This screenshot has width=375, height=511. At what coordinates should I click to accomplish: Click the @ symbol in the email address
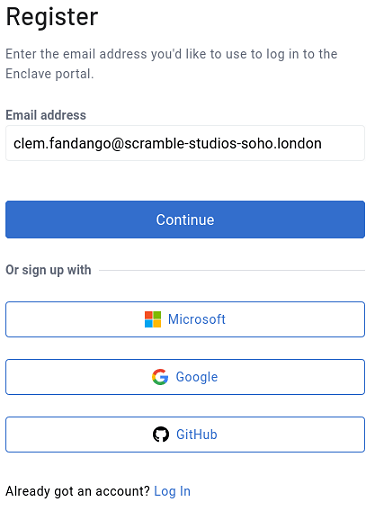click(117, 144)
